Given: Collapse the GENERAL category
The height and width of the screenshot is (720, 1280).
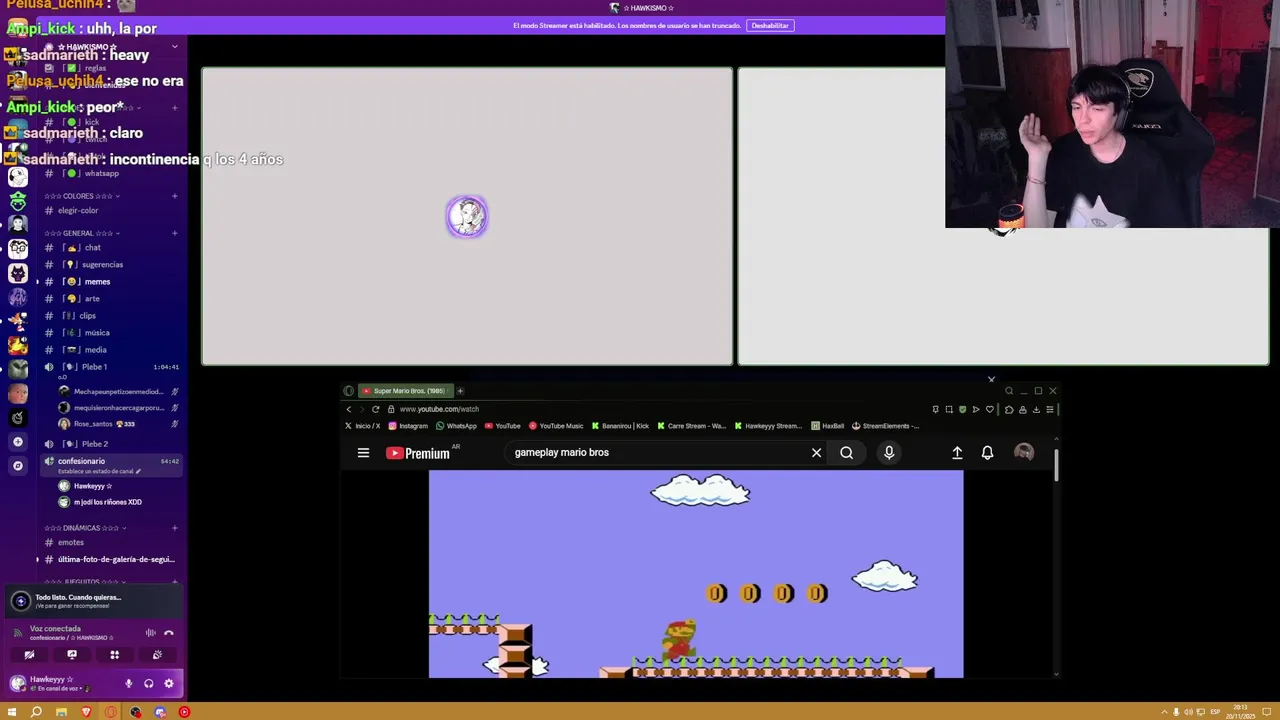Looking at the screenshot, I should coord(82,233).
